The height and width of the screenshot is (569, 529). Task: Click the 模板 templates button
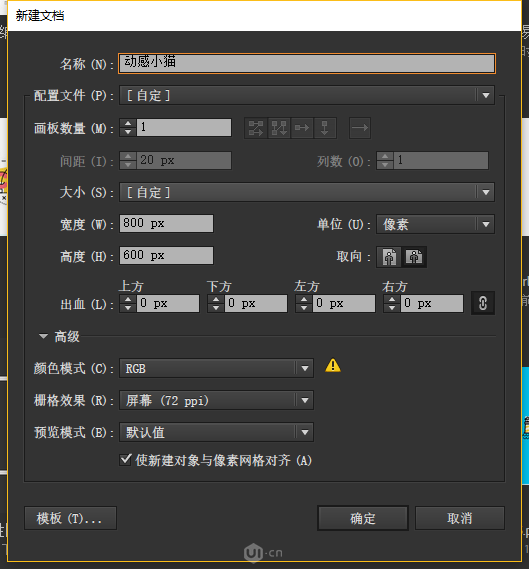pyautogui.click(x=70, y=518)
